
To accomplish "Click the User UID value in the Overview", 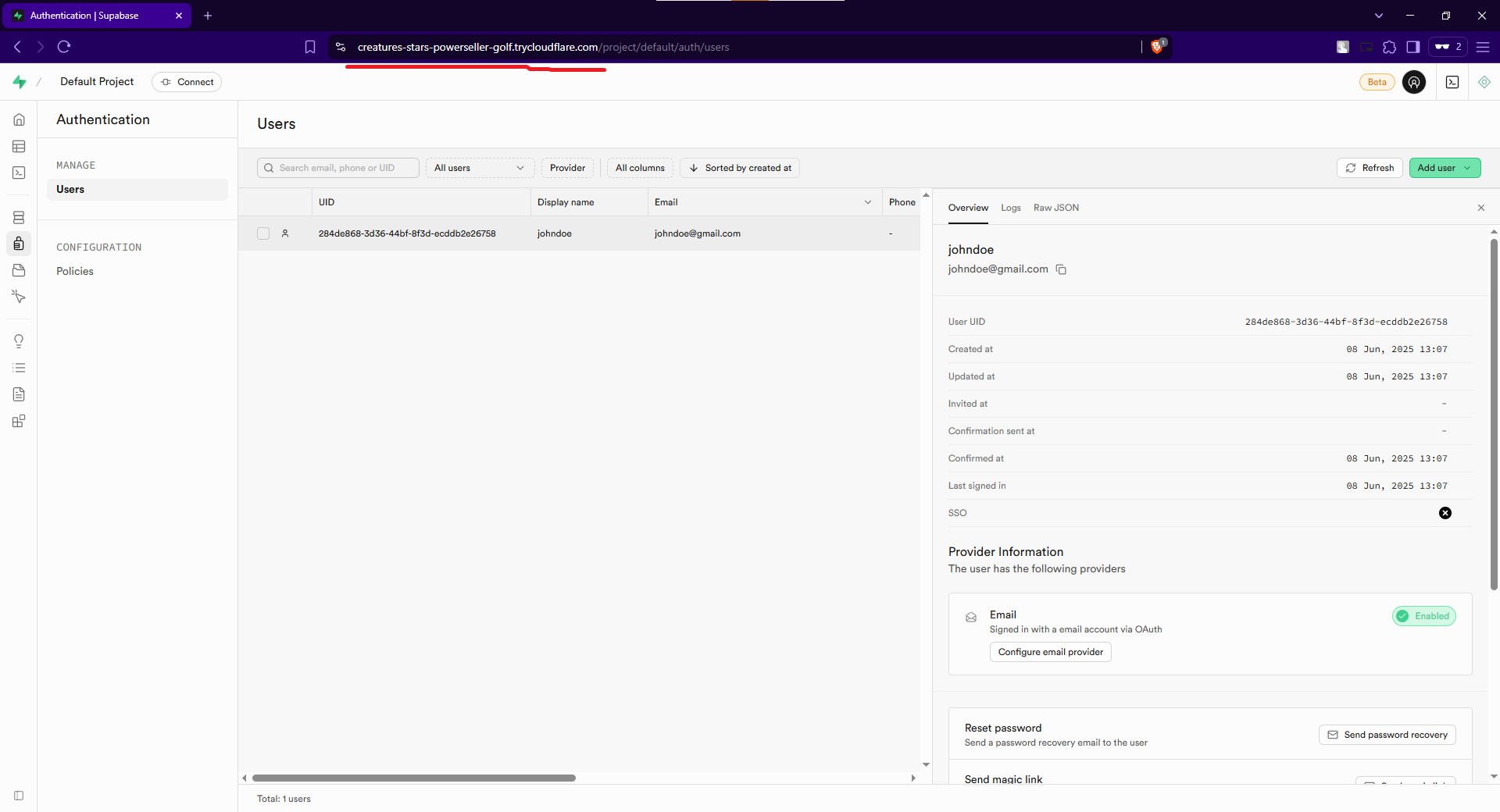I will pyautogui.click(x=1346, y=322).
